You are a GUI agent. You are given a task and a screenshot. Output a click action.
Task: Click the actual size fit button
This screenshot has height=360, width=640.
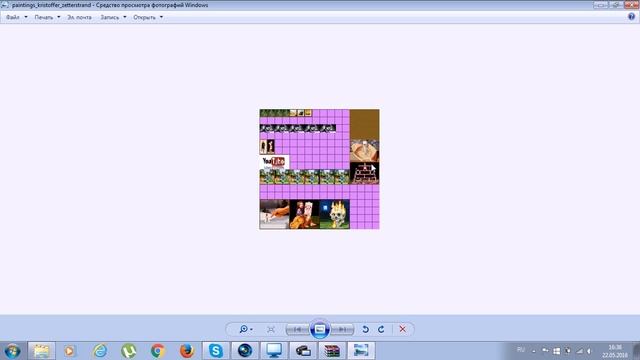coord(271,329)
